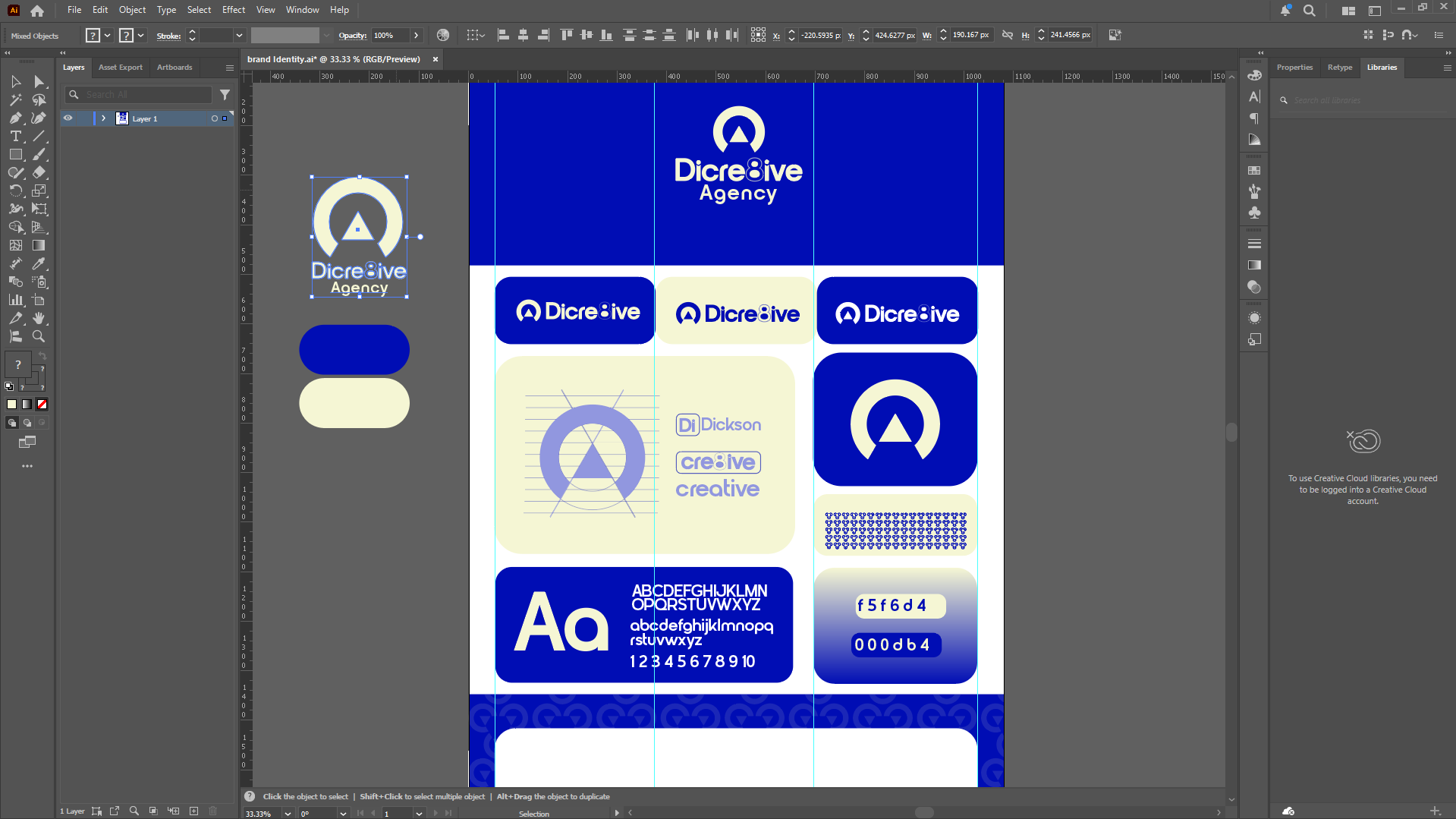Click the Home button
The width and height of the screenshot is (1456, 819).
point(37,11)
